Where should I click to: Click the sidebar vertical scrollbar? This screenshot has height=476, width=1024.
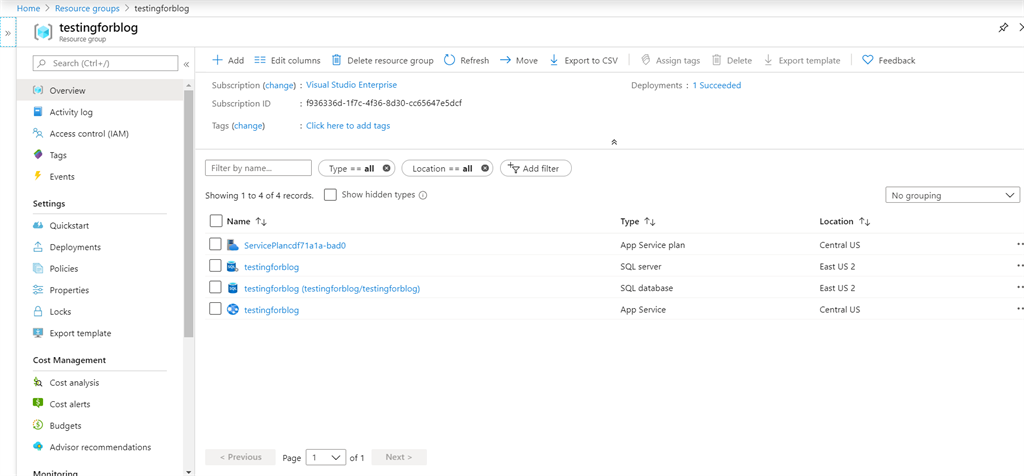[189, 215]
